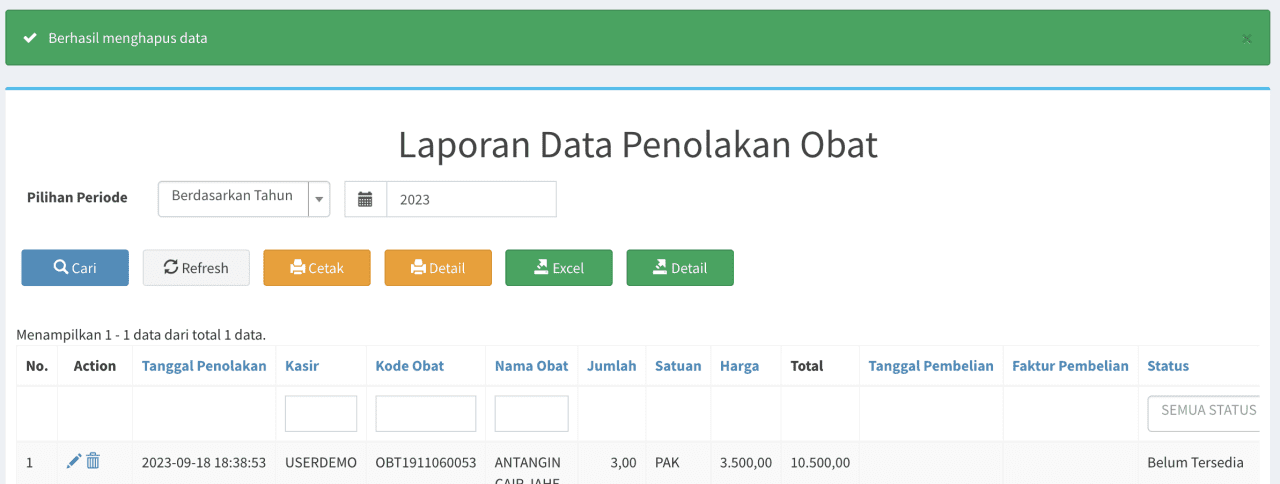Click the green Excel export button
Image resolution: width=1280 pixels, height=484 pixels.
coord(559,268)
